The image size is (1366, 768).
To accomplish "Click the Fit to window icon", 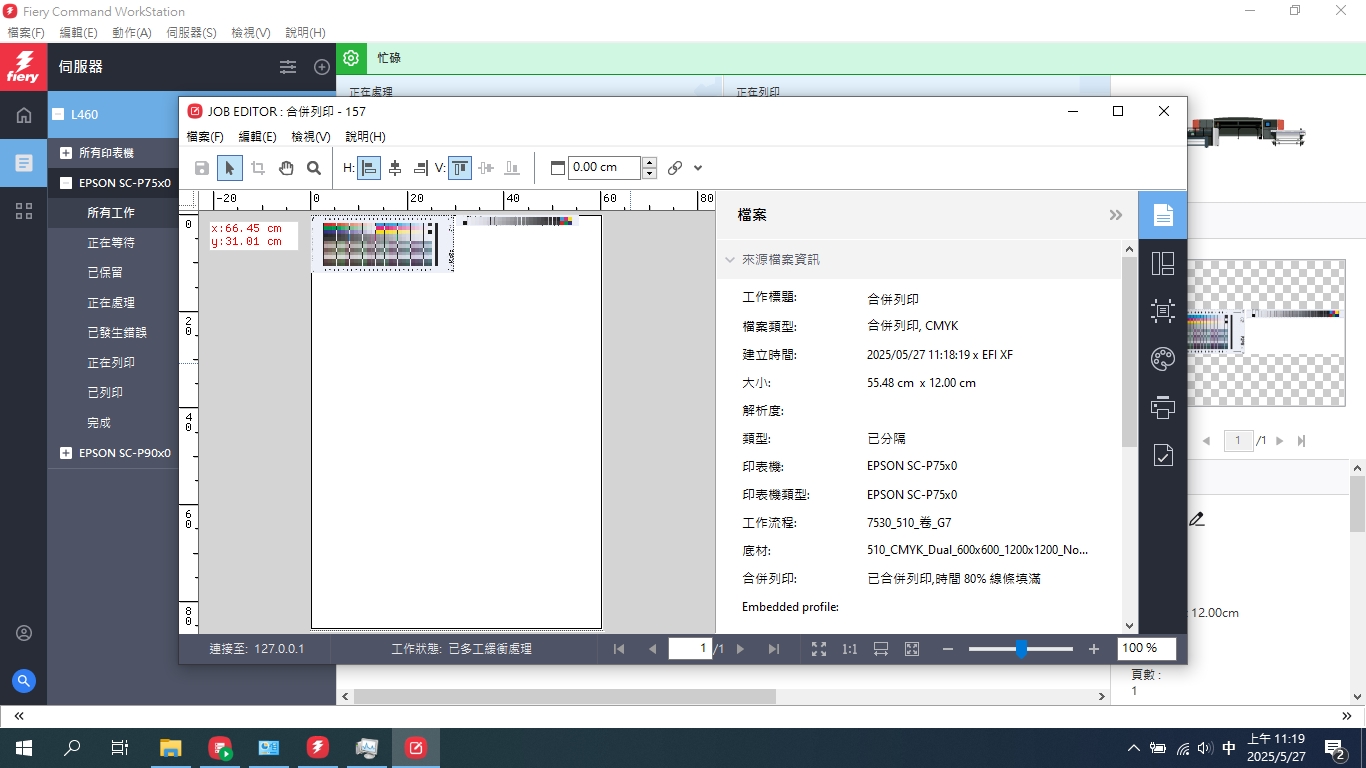I will pyautogui.click(x=818, y=649).
